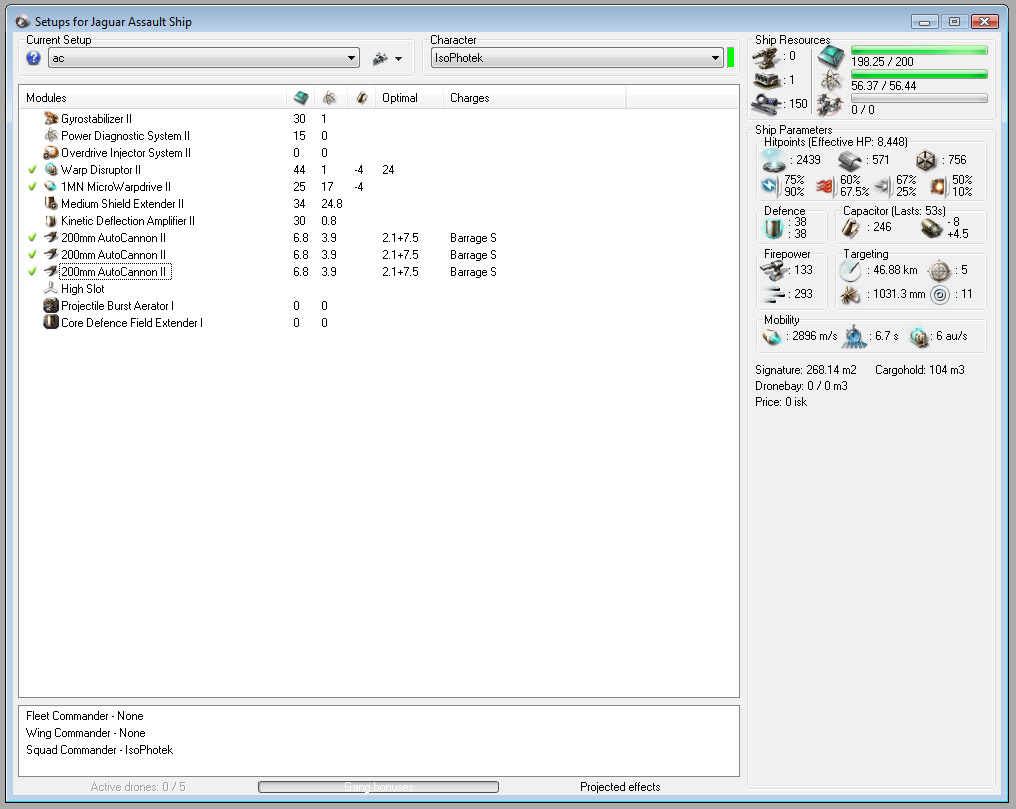The image size is (1016, 809).
Task: Click the Overdrive Injector System II icon
Action: [51, 153]
